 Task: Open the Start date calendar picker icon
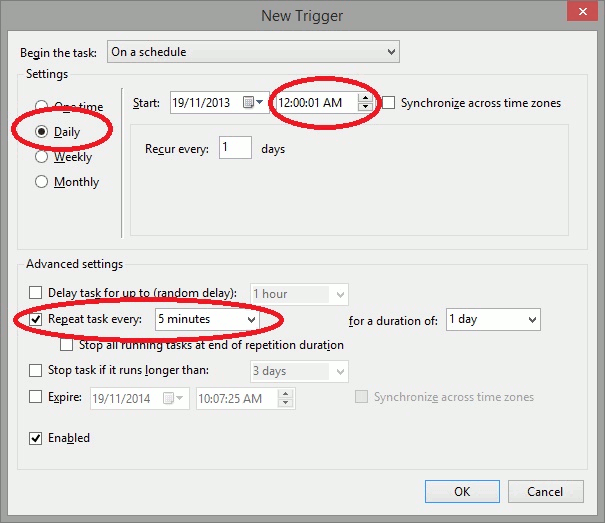(254, 103)
